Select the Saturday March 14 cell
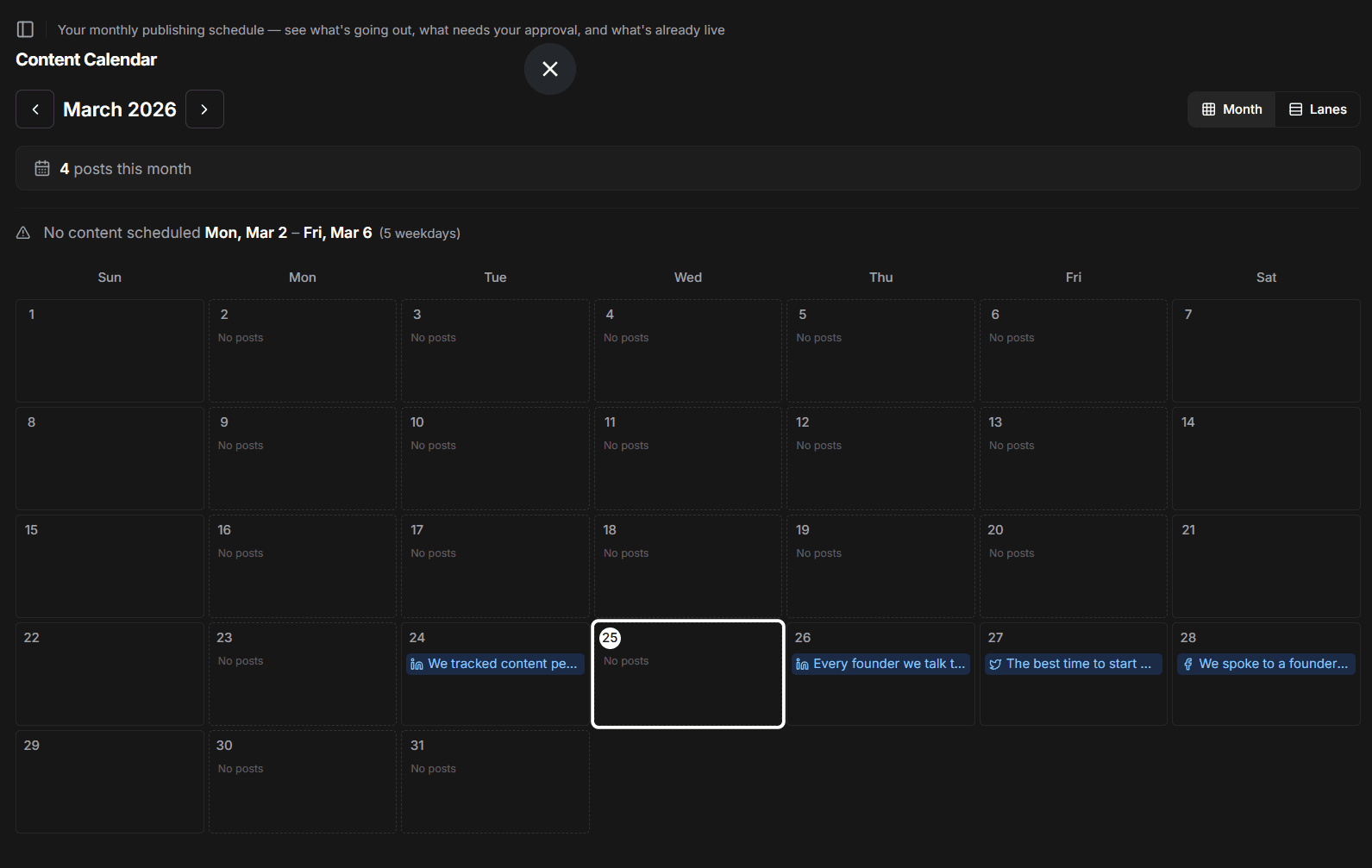Screen dimensions: 1372x868 pyautogui.click(x=1266, y=459)
